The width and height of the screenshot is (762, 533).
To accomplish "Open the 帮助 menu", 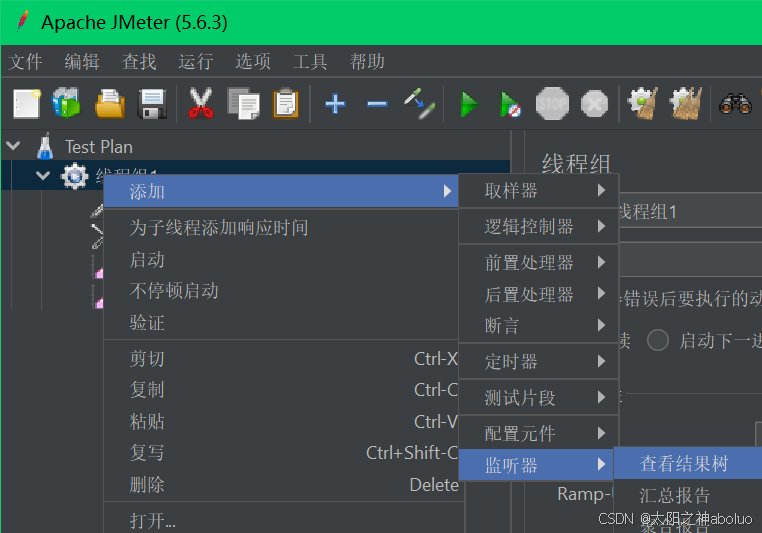I will 367,62.
